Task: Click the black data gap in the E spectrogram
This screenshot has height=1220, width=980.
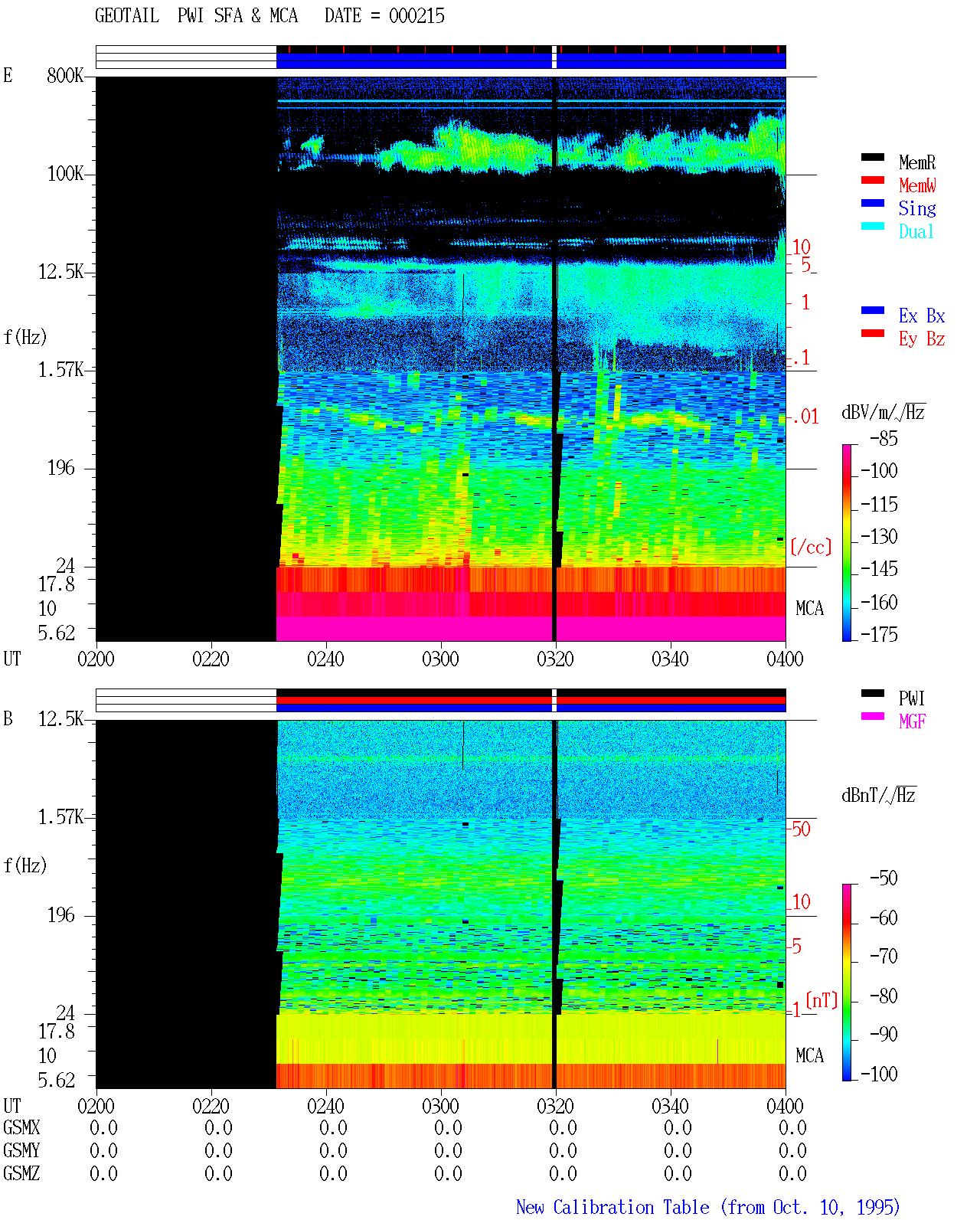Action: [x=186, y=358]
